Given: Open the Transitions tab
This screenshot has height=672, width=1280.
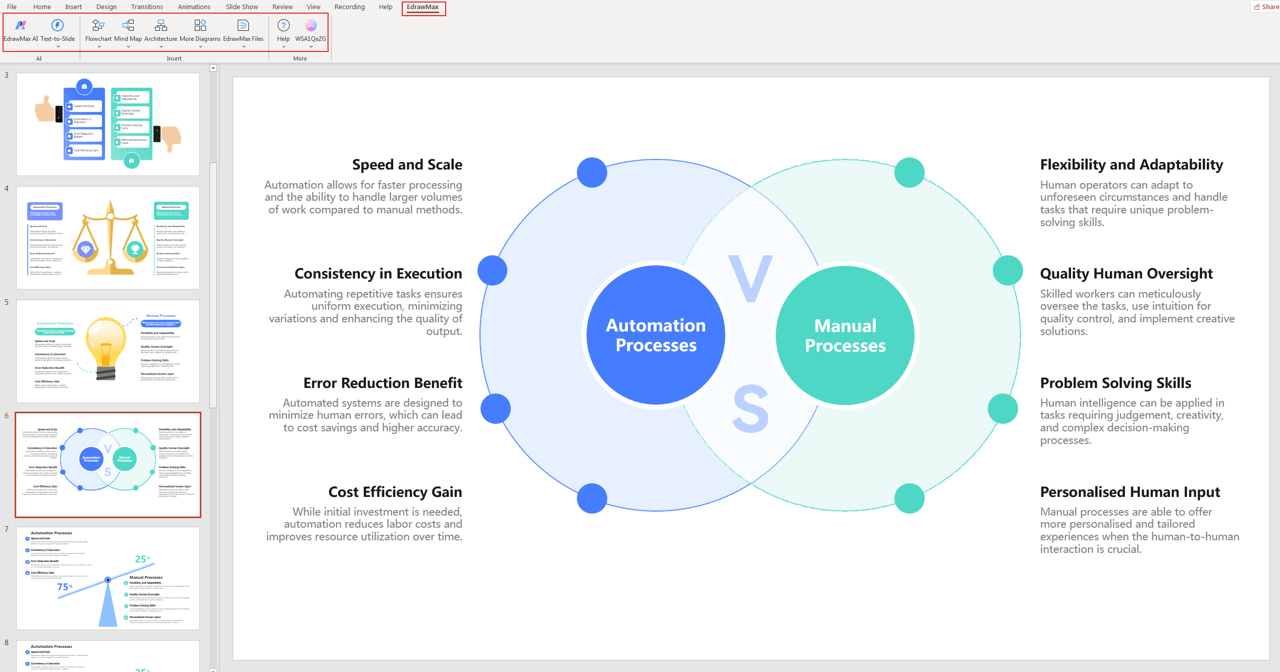Looking at the screenshot, I should [147, 7].
